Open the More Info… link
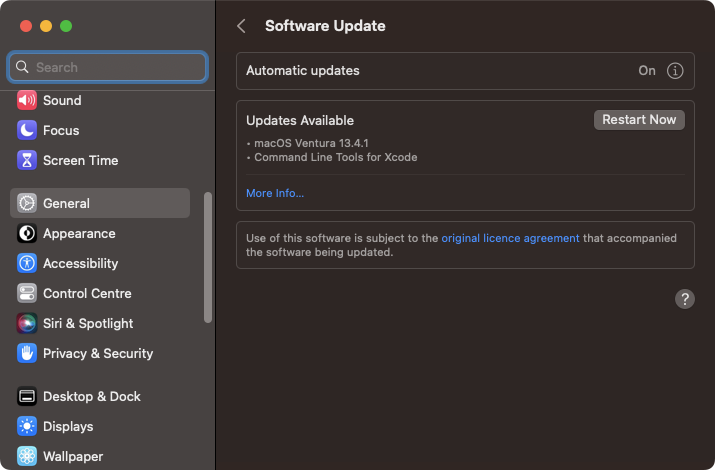Screen dimensions: 715x470 (275, 193)
